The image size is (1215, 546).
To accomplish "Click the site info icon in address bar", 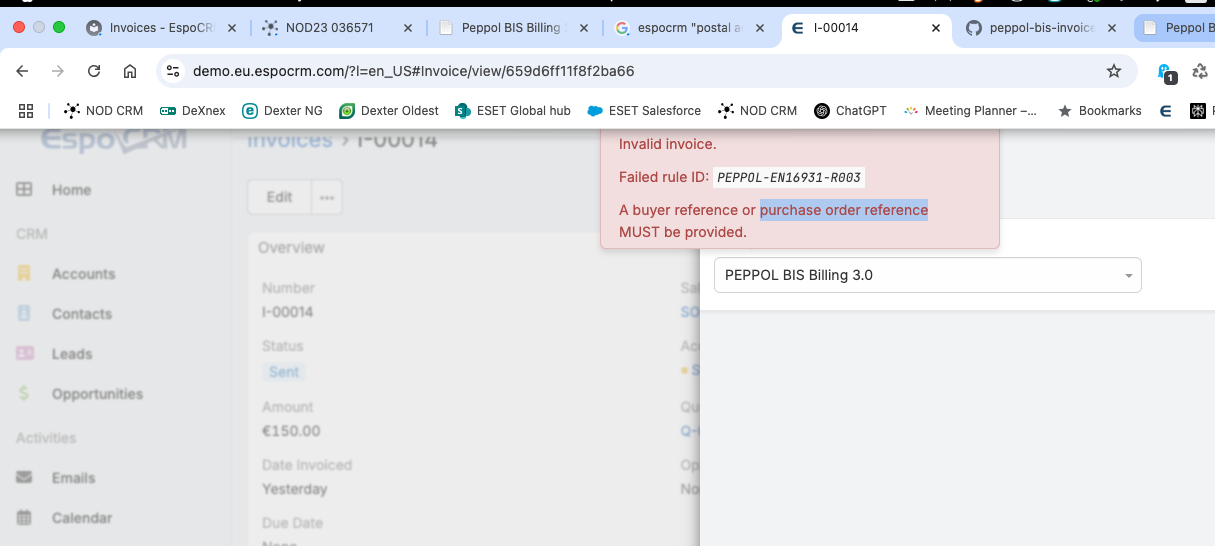I will (x=174, y=71).
